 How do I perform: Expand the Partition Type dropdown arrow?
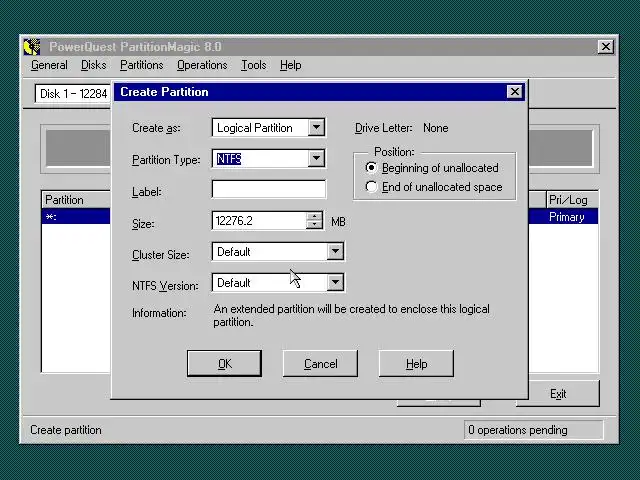point(316,158)
